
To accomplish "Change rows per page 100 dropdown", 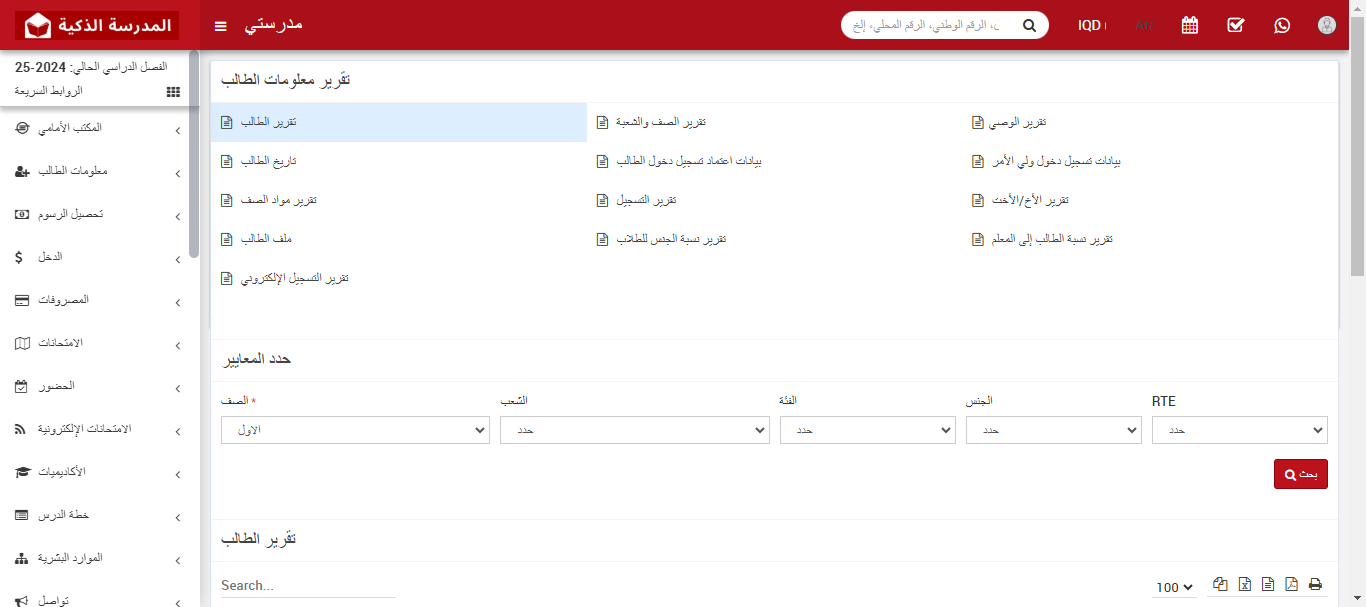I will [x=1174, y=588].
